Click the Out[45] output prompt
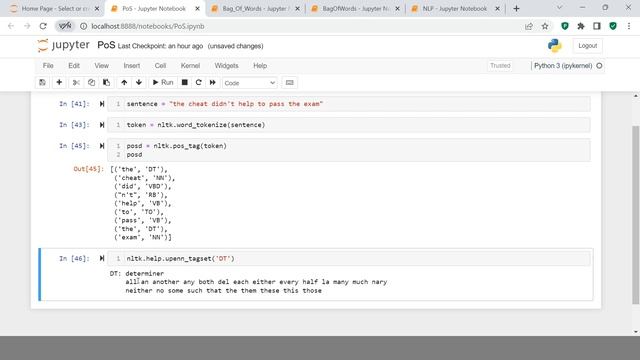 tap(89, 169)
